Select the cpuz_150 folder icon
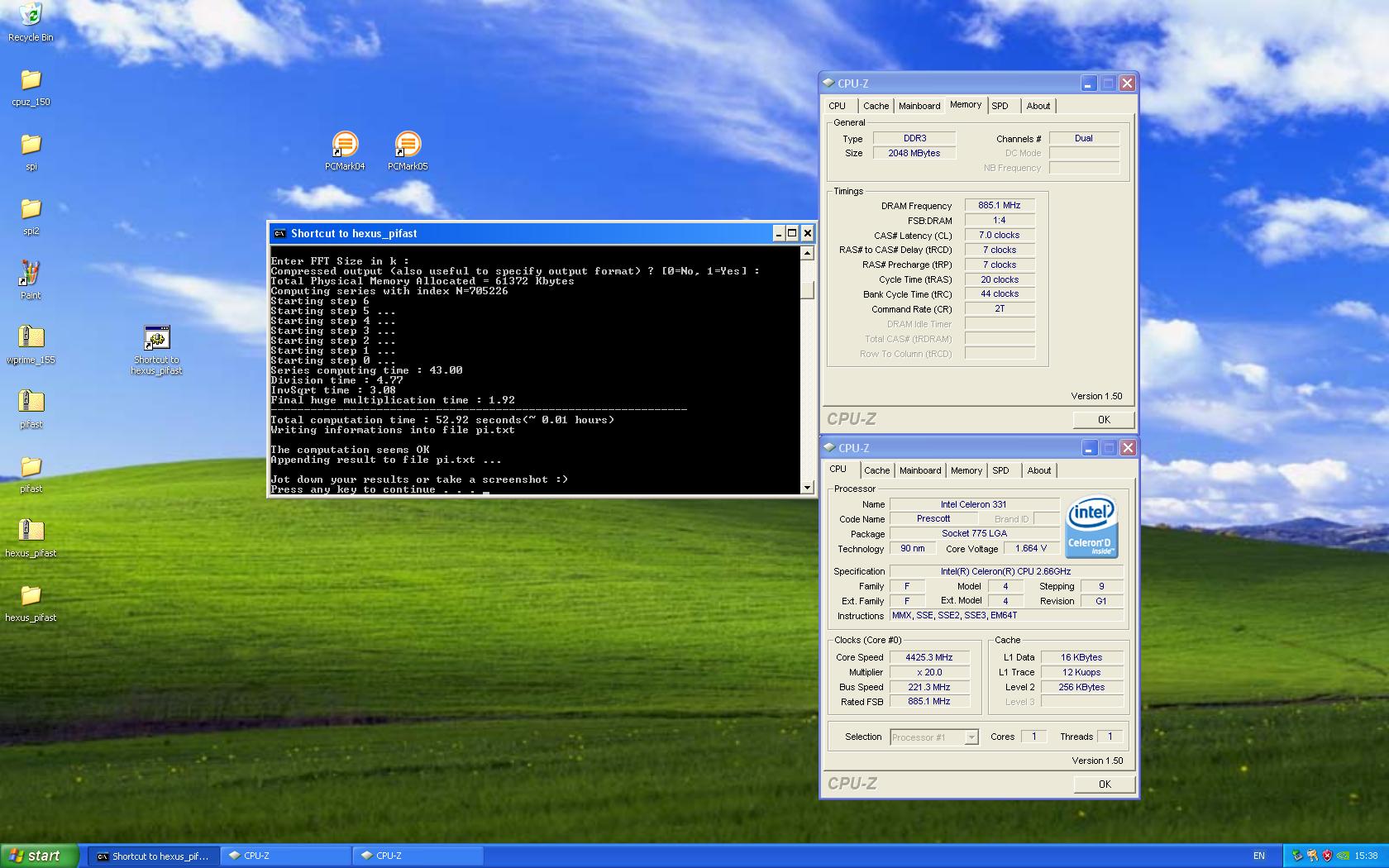1389x868 pixels. coord(31,87)
